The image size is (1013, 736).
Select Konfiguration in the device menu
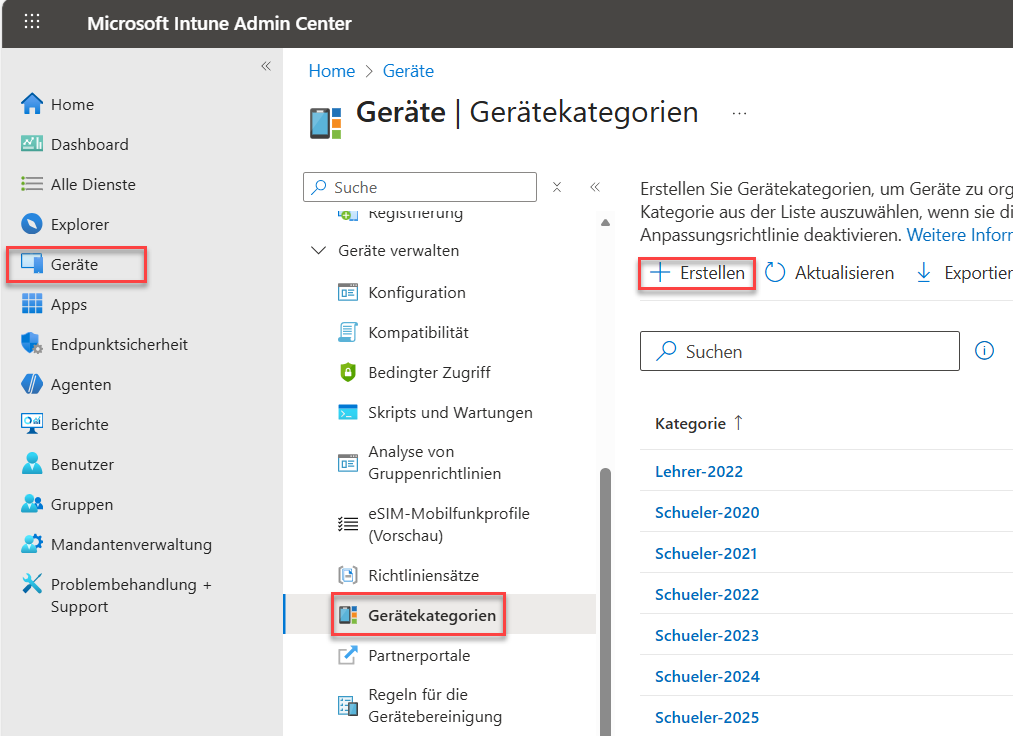pos(416,292)
